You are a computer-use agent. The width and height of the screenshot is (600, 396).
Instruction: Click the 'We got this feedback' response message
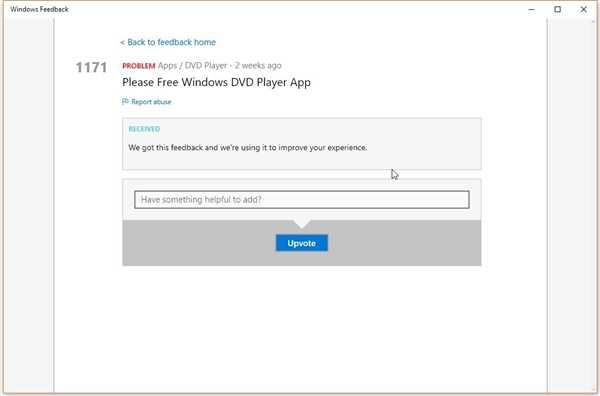coord(248,148)
